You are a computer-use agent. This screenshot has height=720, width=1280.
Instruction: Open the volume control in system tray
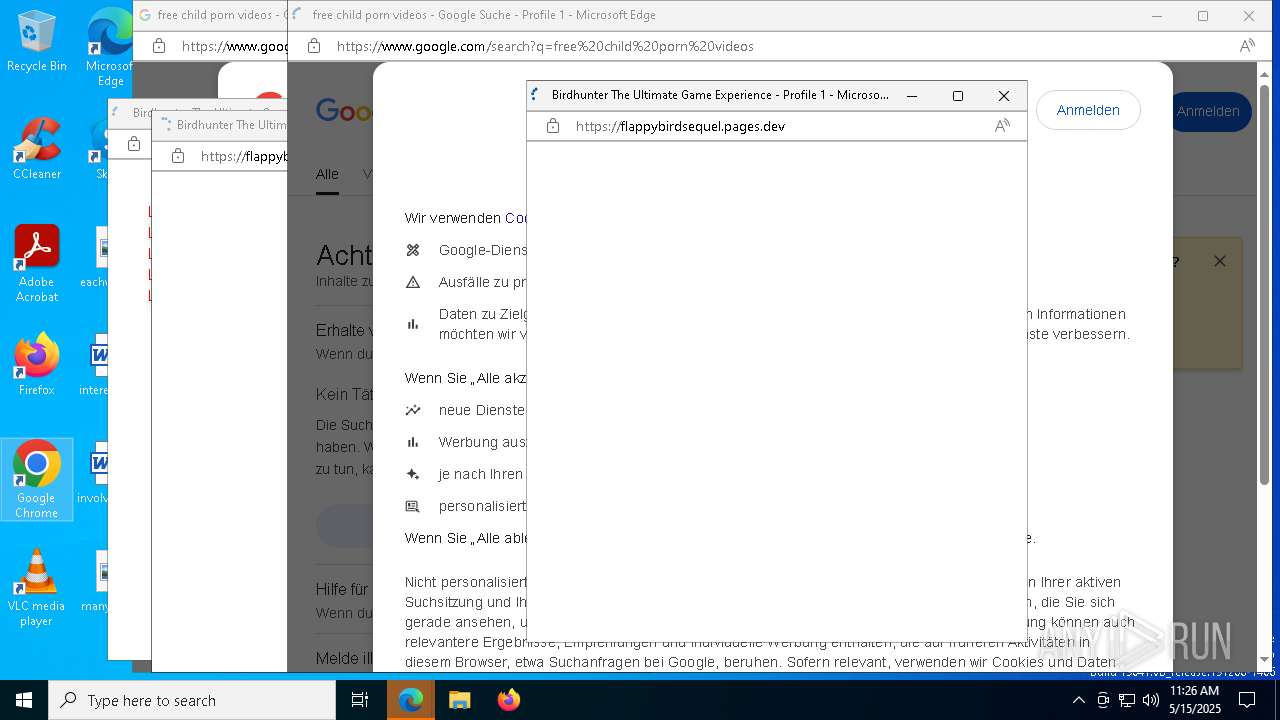click(1151, 700)
